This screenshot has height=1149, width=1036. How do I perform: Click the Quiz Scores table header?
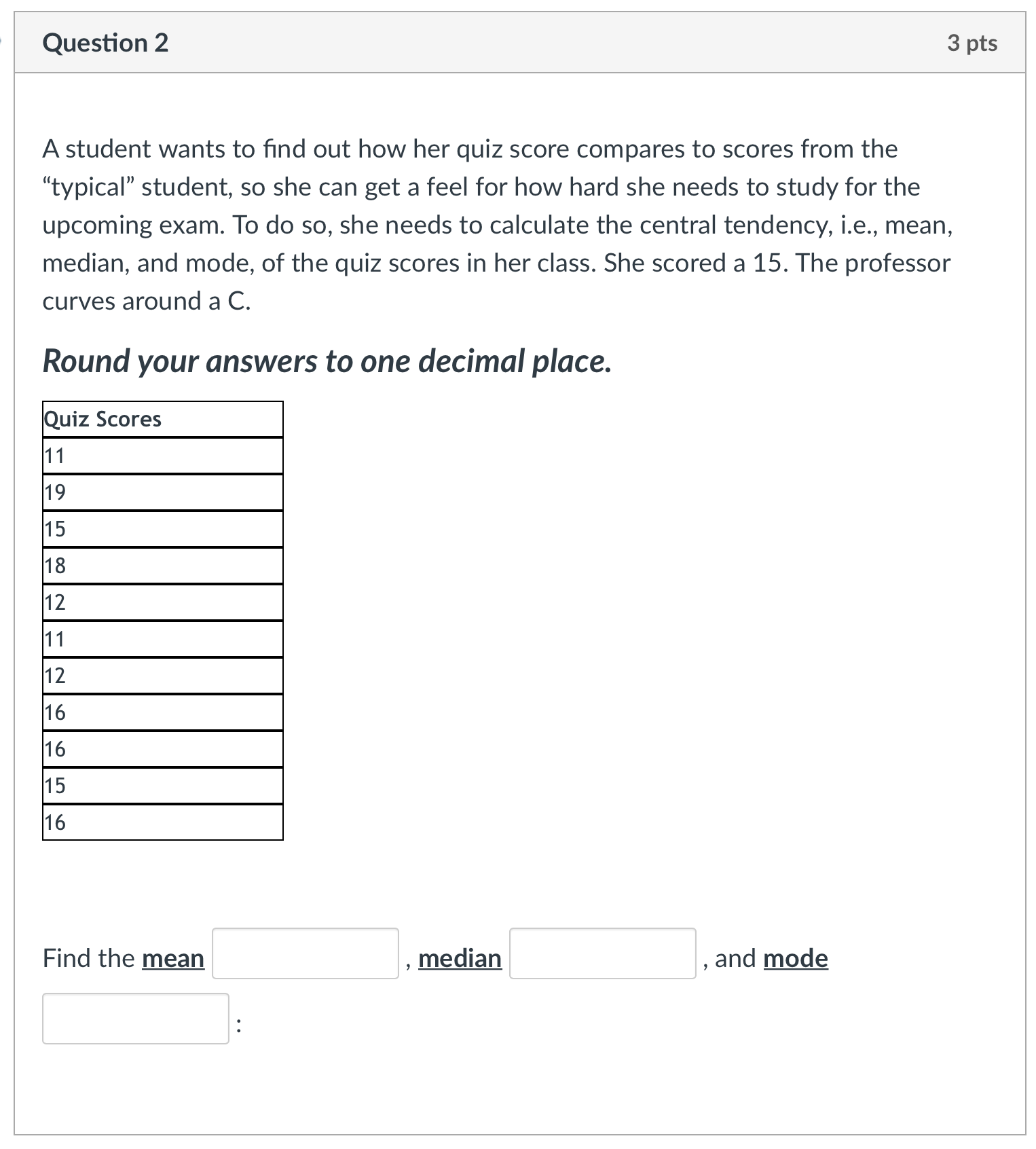(x=102, y=419)
